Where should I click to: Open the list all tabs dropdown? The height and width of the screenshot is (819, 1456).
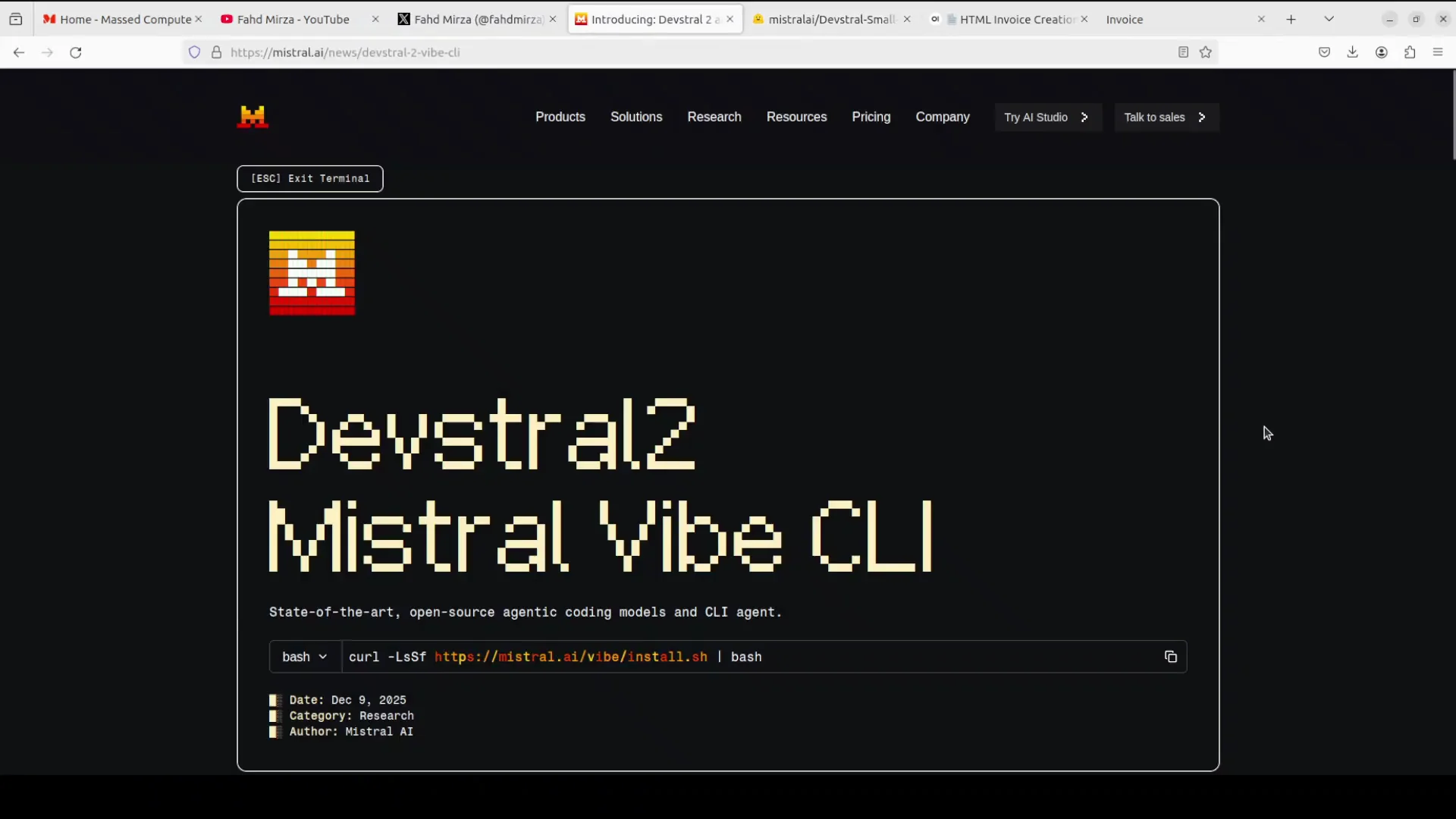[x=1329, y=18]
